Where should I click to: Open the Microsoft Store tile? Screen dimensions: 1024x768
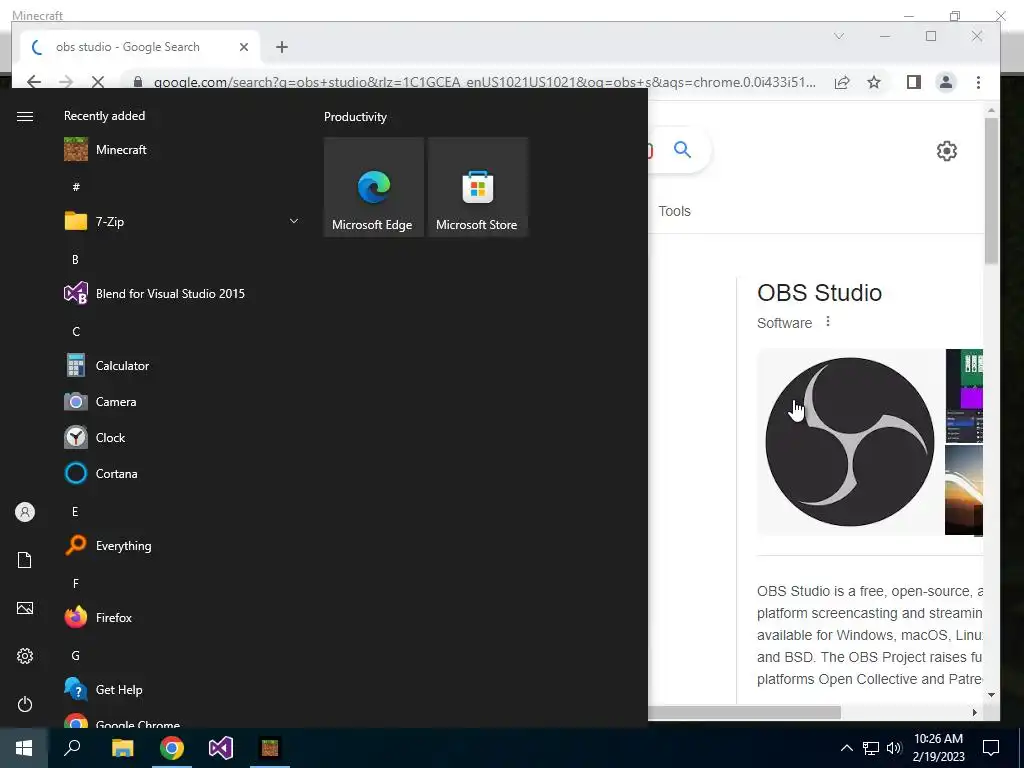[477, 187]
